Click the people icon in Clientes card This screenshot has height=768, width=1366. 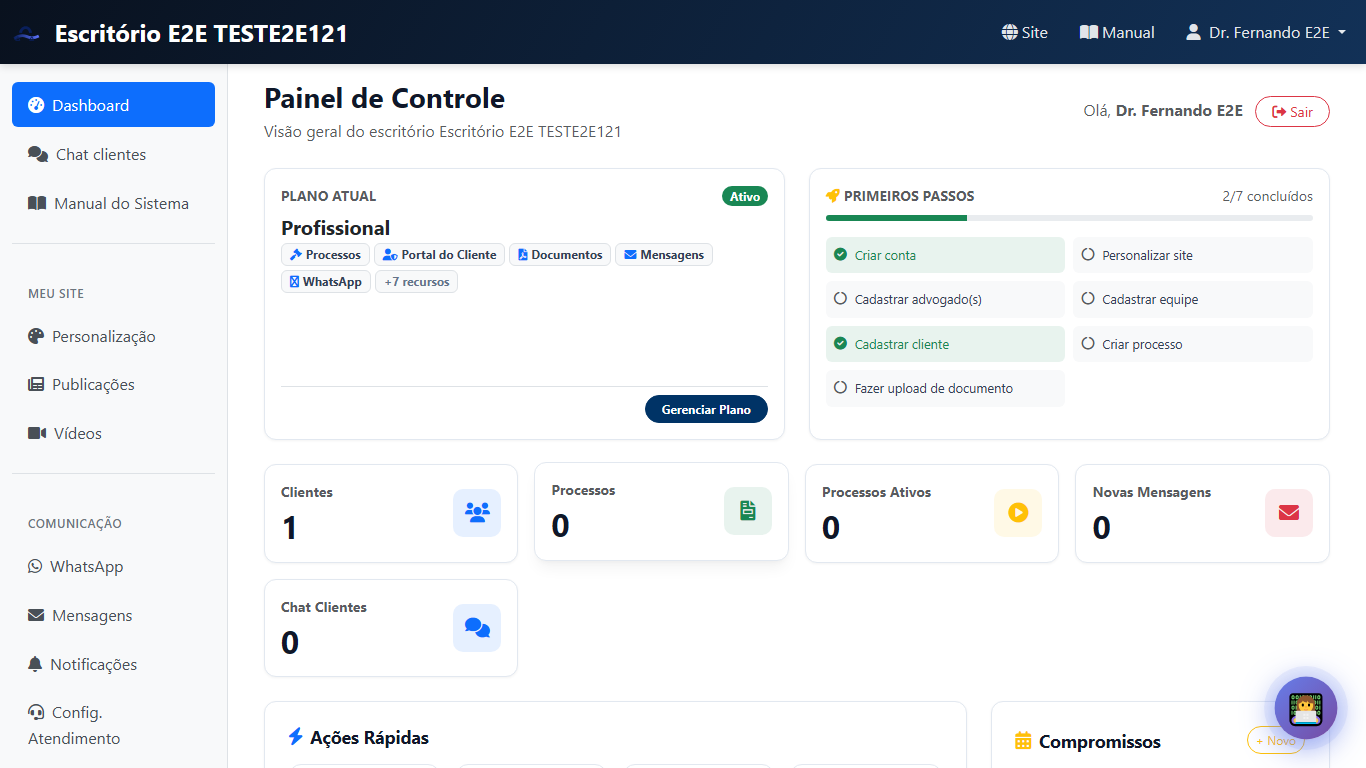477,513
